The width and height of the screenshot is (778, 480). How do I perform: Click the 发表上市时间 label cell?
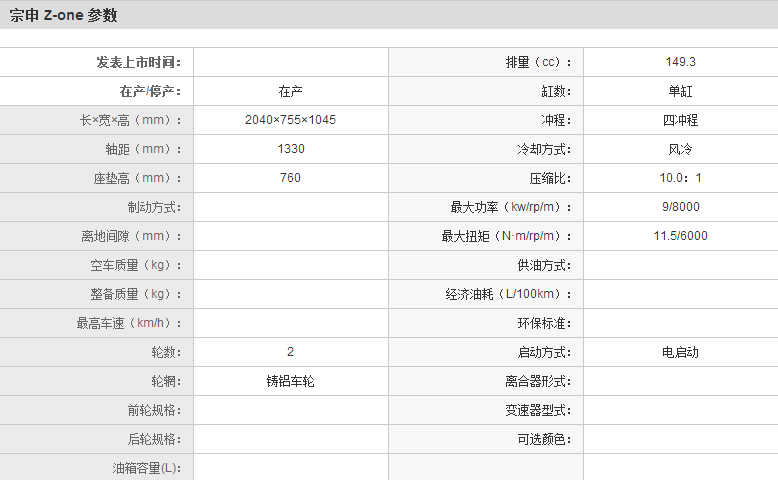[x=139, y=62]
